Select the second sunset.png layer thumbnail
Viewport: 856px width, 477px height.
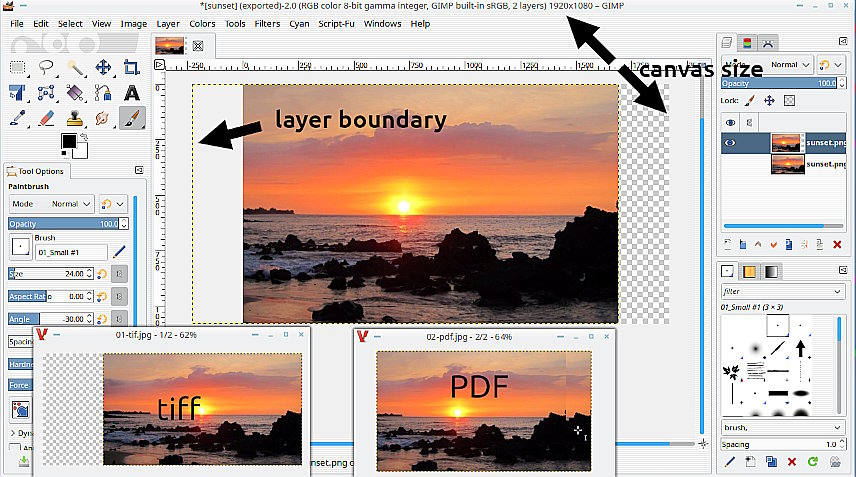[x=787, y=163]
